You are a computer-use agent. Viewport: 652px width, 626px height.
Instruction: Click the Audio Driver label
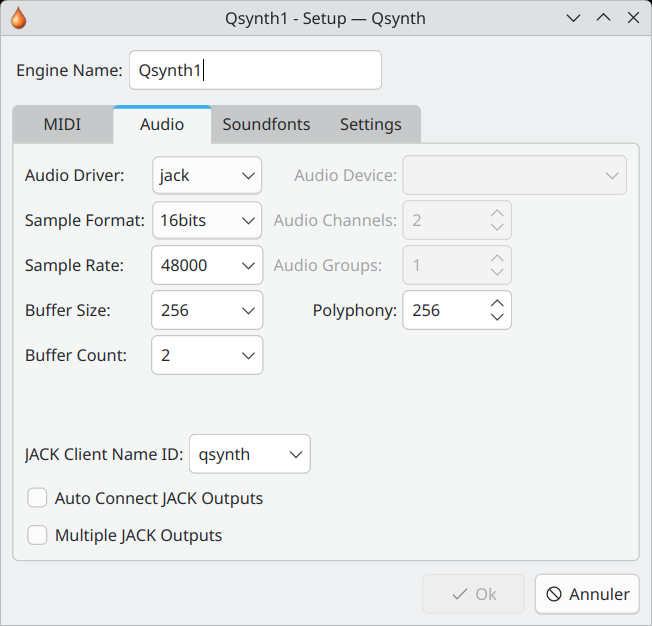(x=75, y=175)
